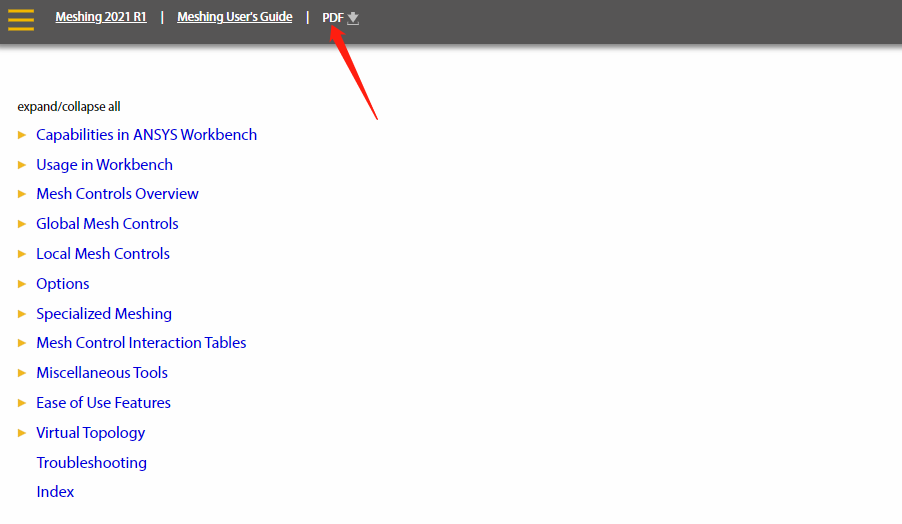This screenshot has width=902, height=524.
Task: Expand Mesh Controls Overview arrow
Action: [x=22, y=194]
